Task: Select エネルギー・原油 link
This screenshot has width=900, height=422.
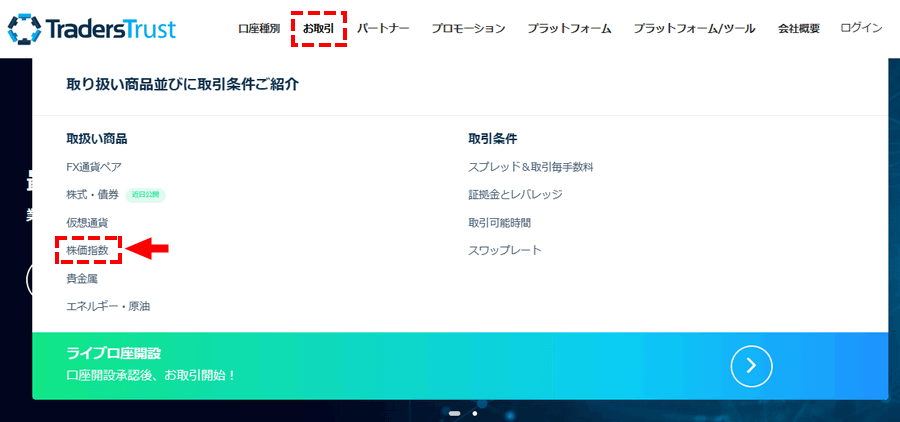Action: pyautogui.click(x=108, y=306)
